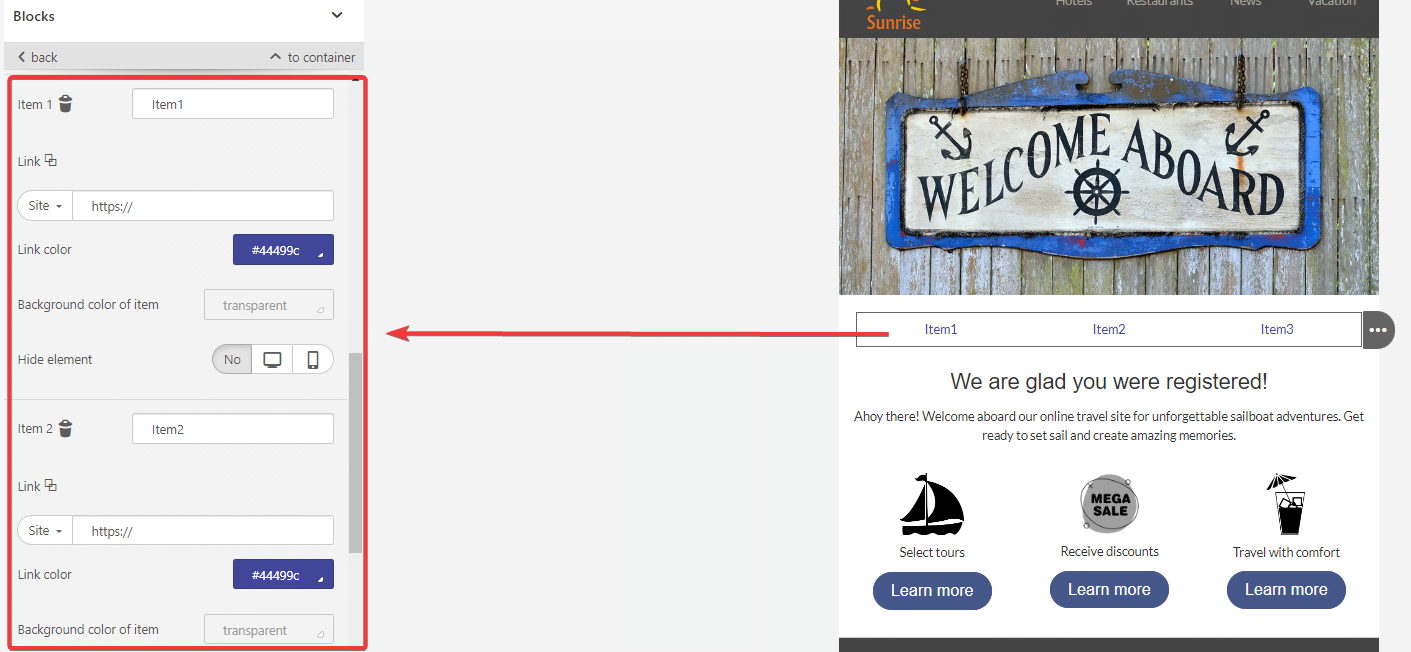Open Site link type dropdown for Item 1
The image size is (1411, 652).
(x=45, y=206)
